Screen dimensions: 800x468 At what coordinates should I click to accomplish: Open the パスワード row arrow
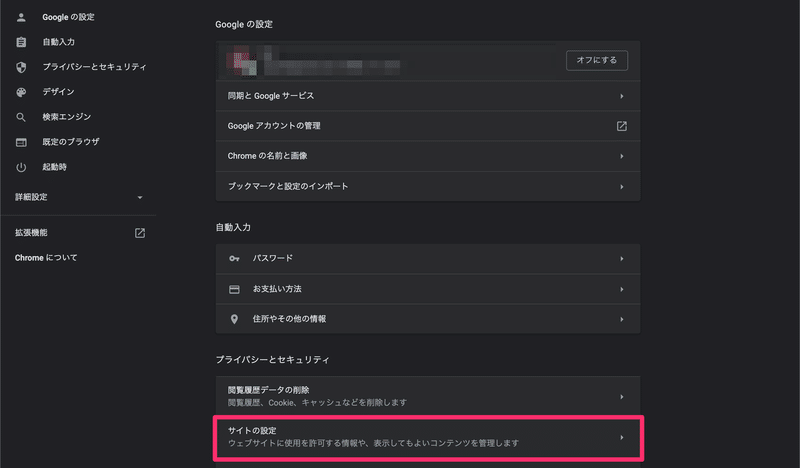pyautogui.click(x=621, y=259)
